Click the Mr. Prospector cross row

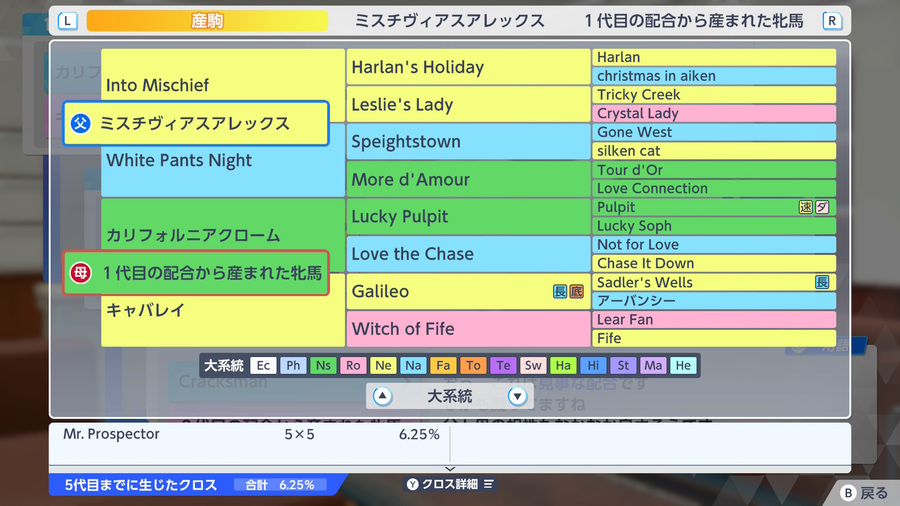tap(251, 434)
